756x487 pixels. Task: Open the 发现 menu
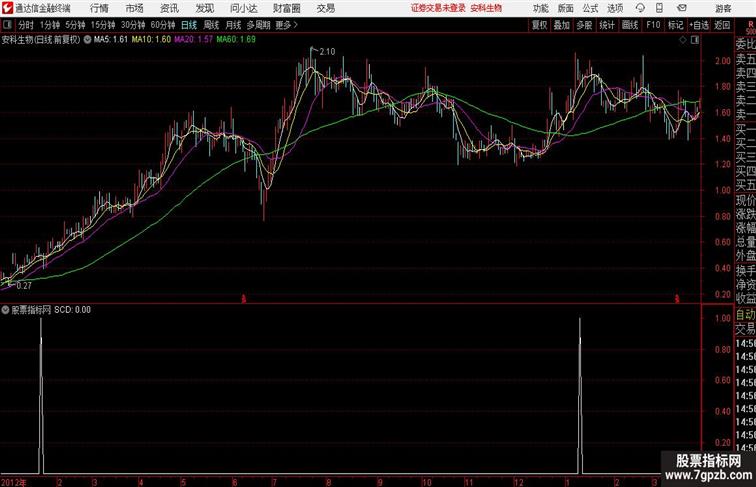tap(204, 8)
